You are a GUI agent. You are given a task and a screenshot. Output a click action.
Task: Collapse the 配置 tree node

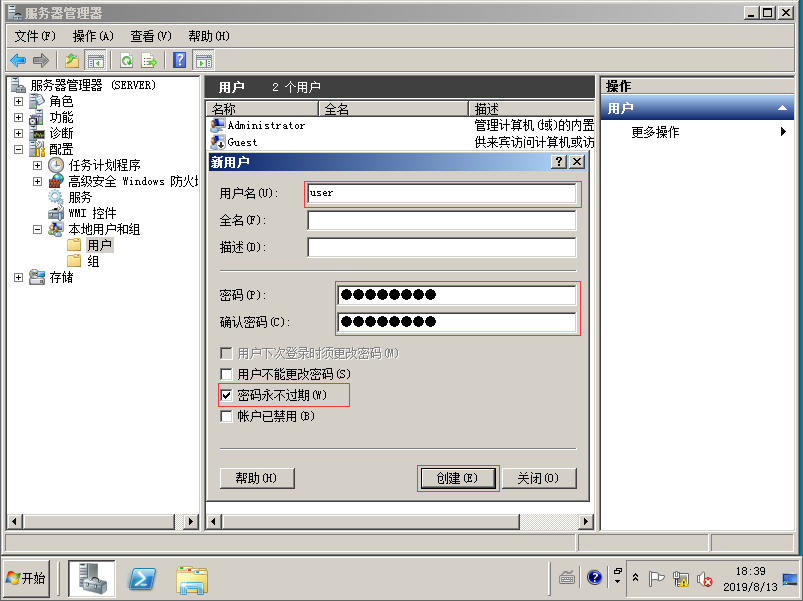tap(18, 149)
